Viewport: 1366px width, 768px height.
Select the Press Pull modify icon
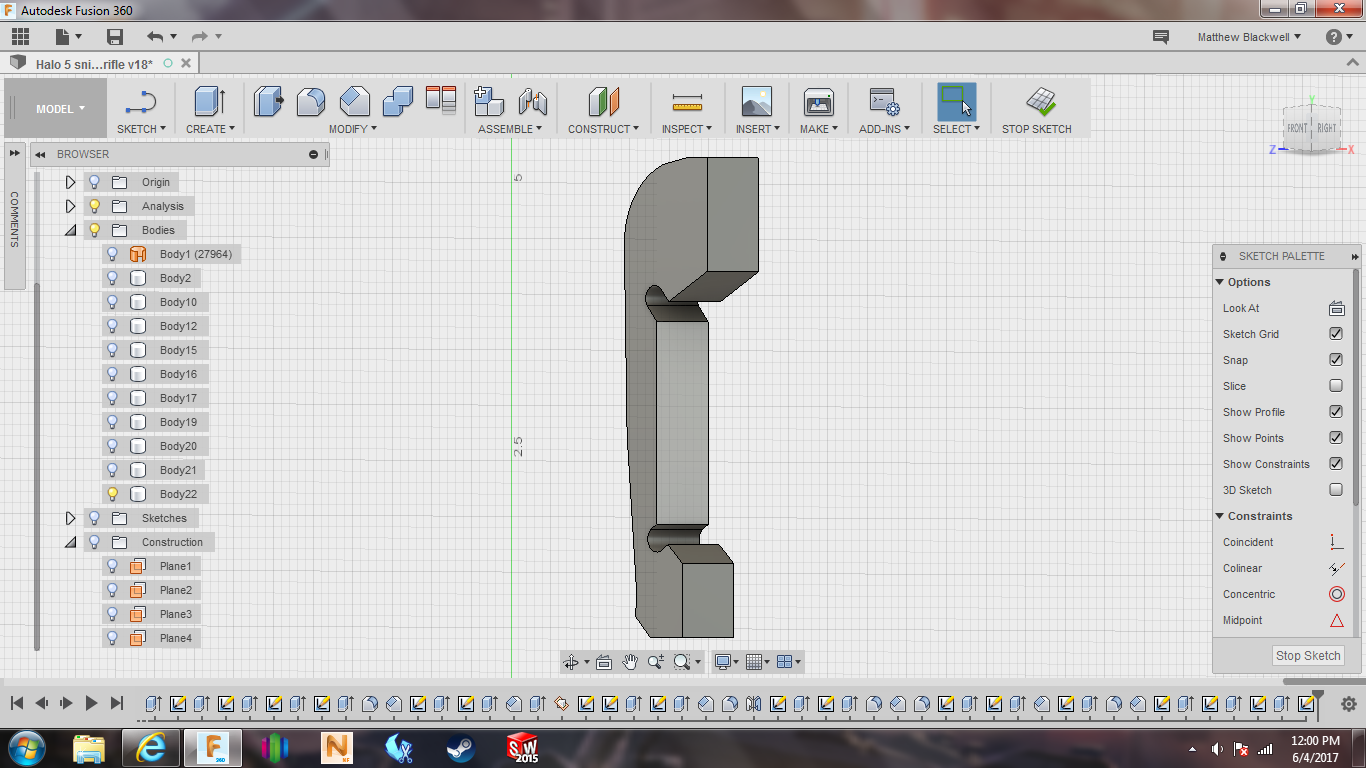[268, 101]
